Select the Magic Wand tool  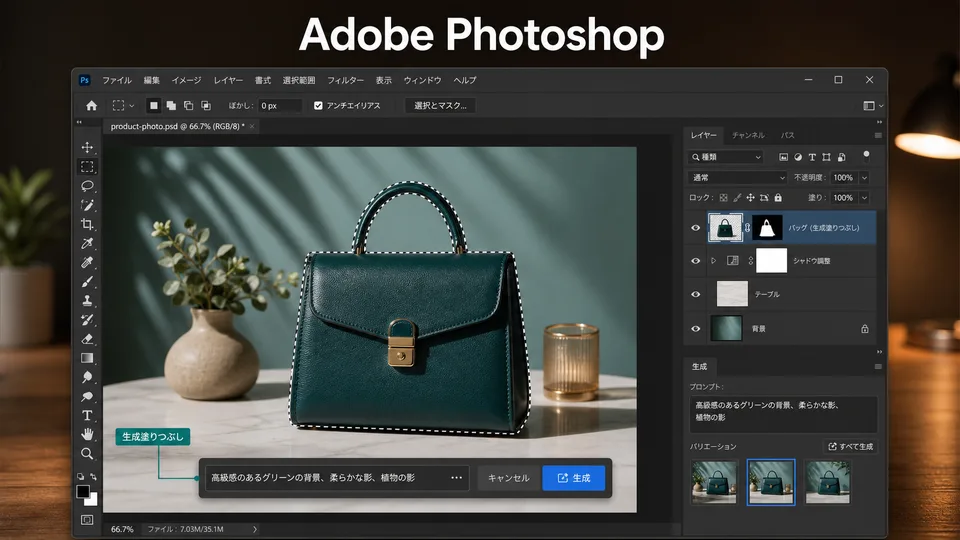(87, 204)
